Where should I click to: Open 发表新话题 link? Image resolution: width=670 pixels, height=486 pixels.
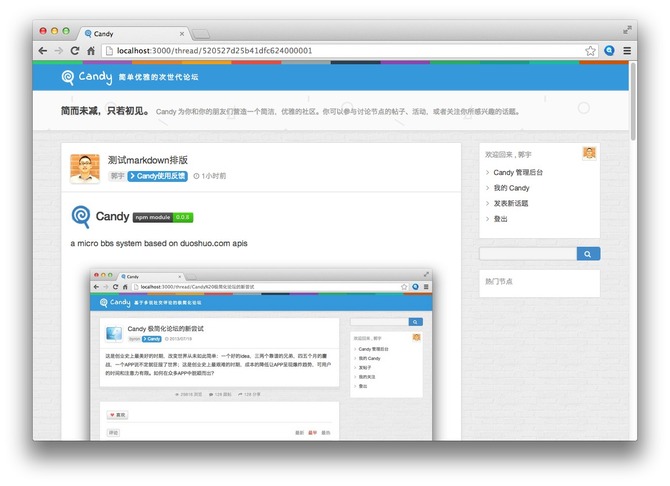click(x=511, y=203)
